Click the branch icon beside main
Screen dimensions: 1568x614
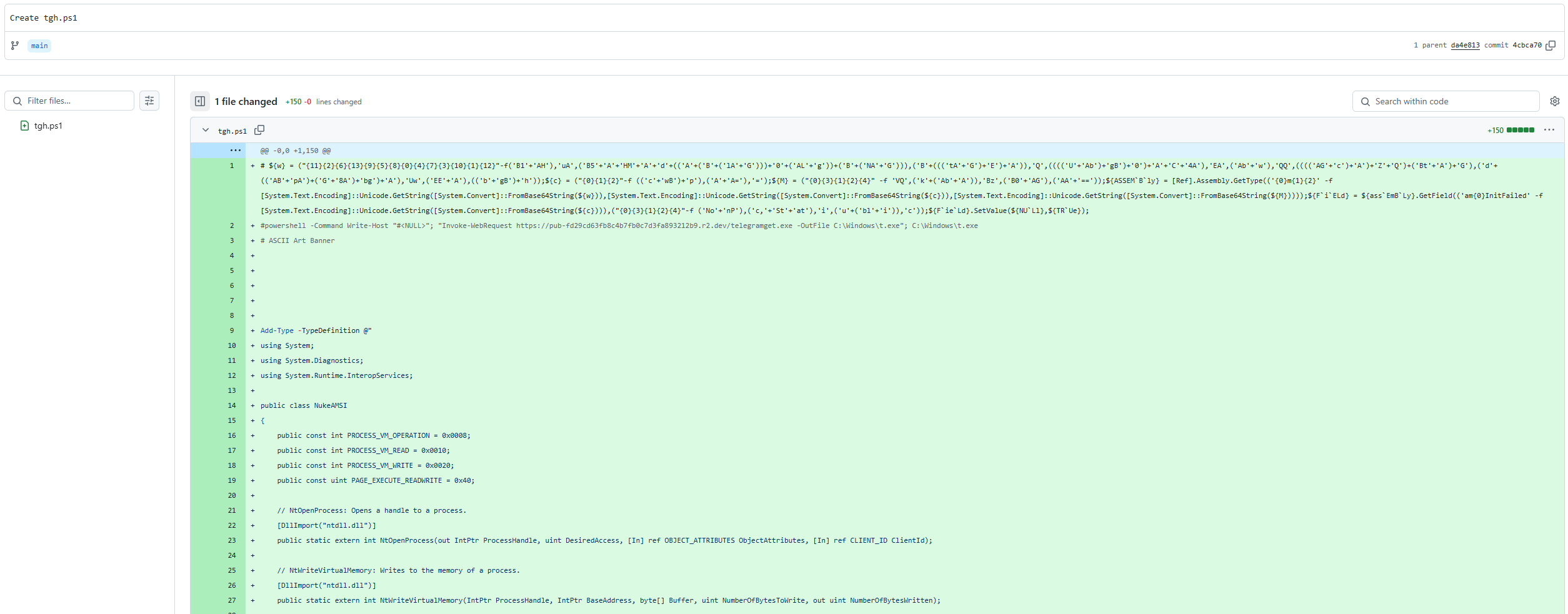pyautogui.click(x=15, y=46)
